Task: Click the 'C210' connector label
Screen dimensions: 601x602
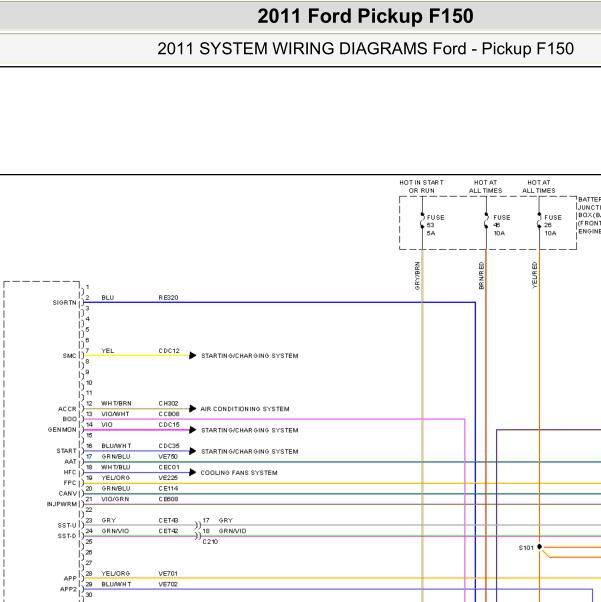Action: (x=210, y=542)
